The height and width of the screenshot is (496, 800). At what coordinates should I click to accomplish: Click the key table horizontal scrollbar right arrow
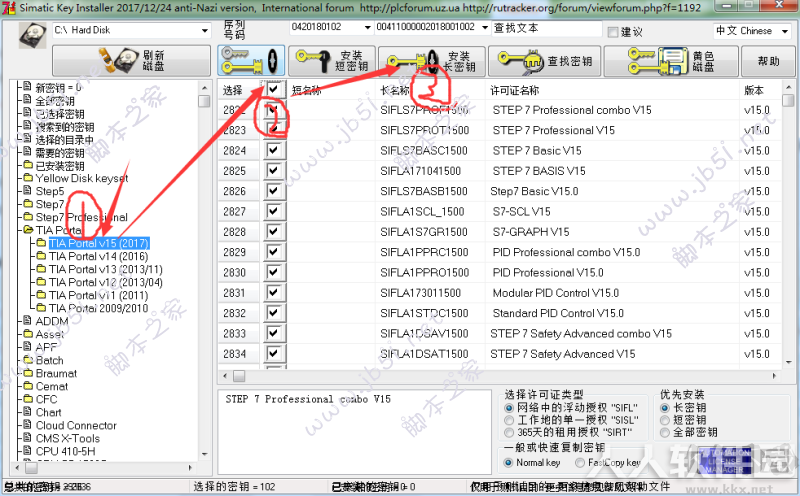[774, 376]
